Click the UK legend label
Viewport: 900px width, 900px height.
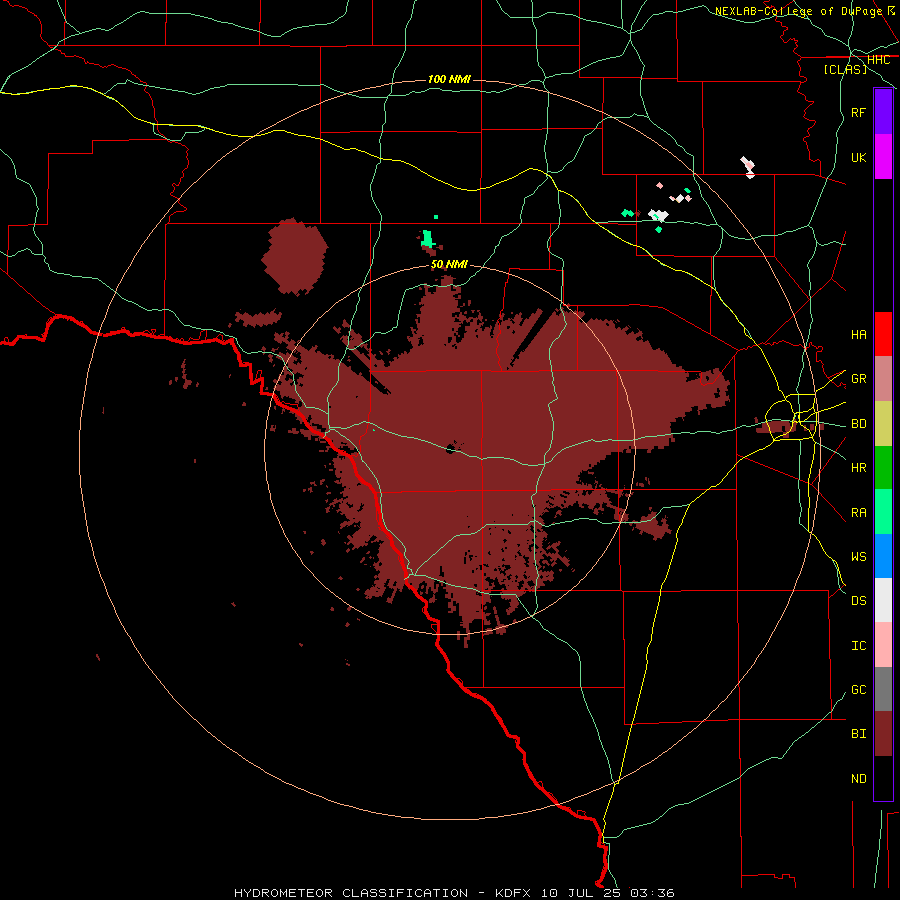pos(858,157)
